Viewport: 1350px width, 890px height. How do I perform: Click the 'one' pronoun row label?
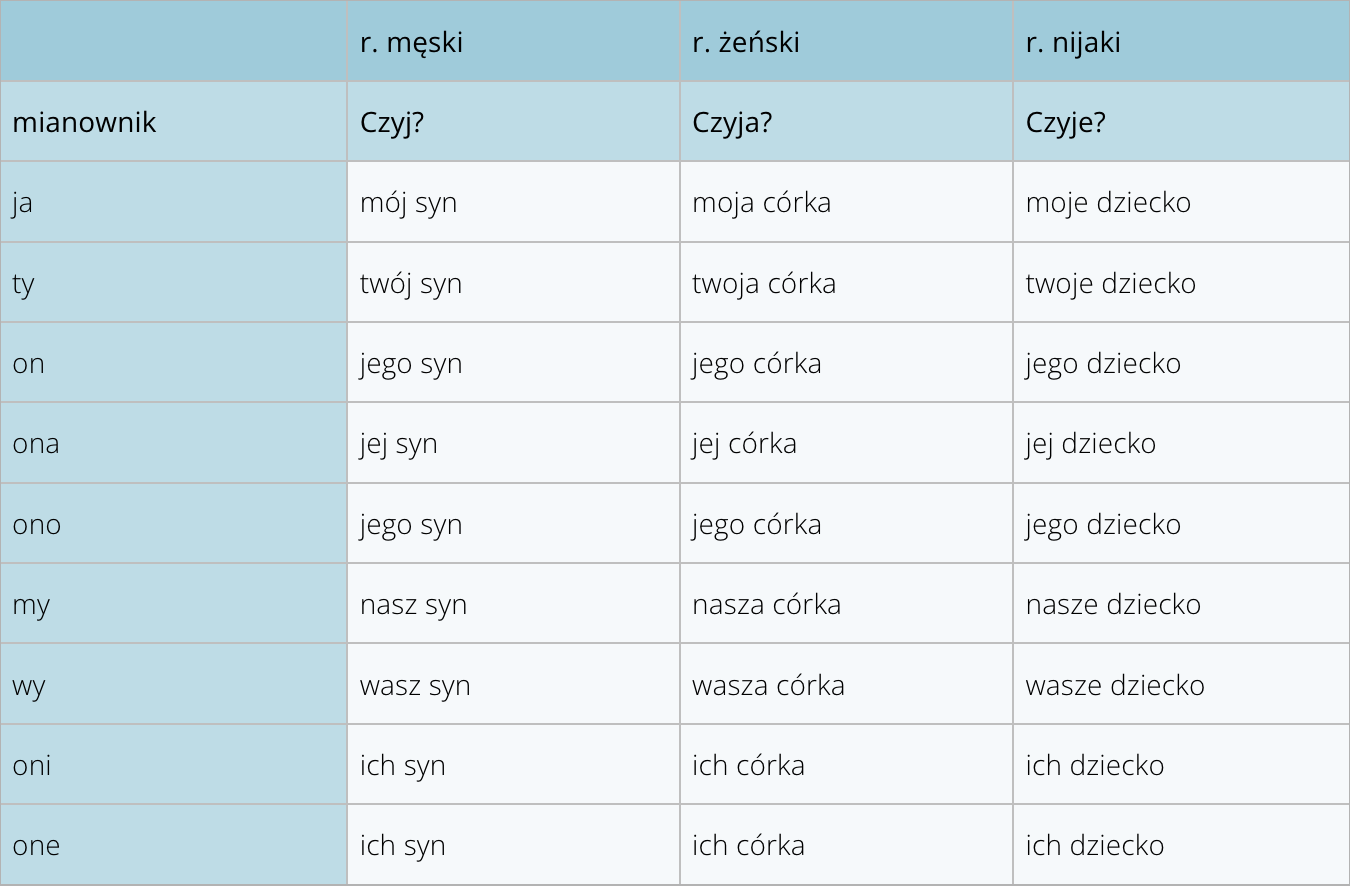tap(173, 845)
